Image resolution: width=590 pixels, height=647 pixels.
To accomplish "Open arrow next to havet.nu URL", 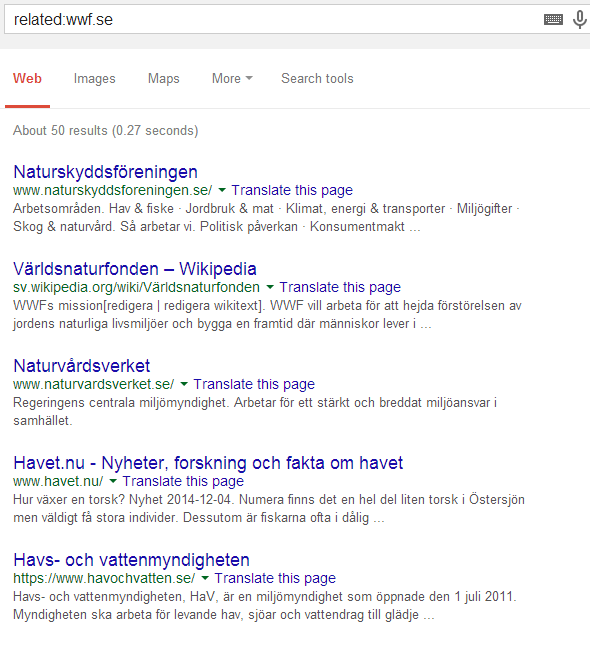I will coord(113,481).
